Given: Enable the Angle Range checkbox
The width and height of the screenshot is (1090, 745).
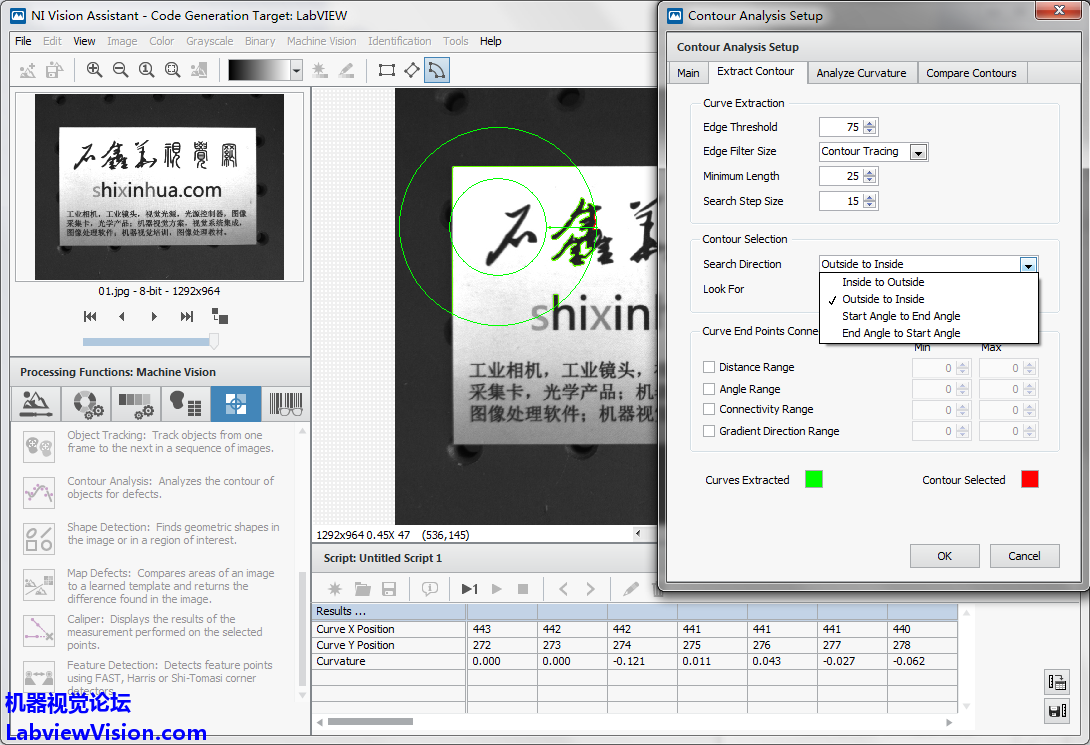Looking at the screenshot, I should click(x=709, y=388).
